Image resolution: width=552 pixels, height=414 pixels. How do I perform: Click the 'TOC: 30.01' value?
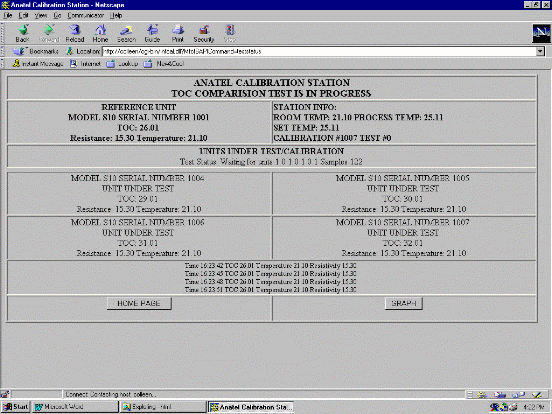click(x=403, y=199)
